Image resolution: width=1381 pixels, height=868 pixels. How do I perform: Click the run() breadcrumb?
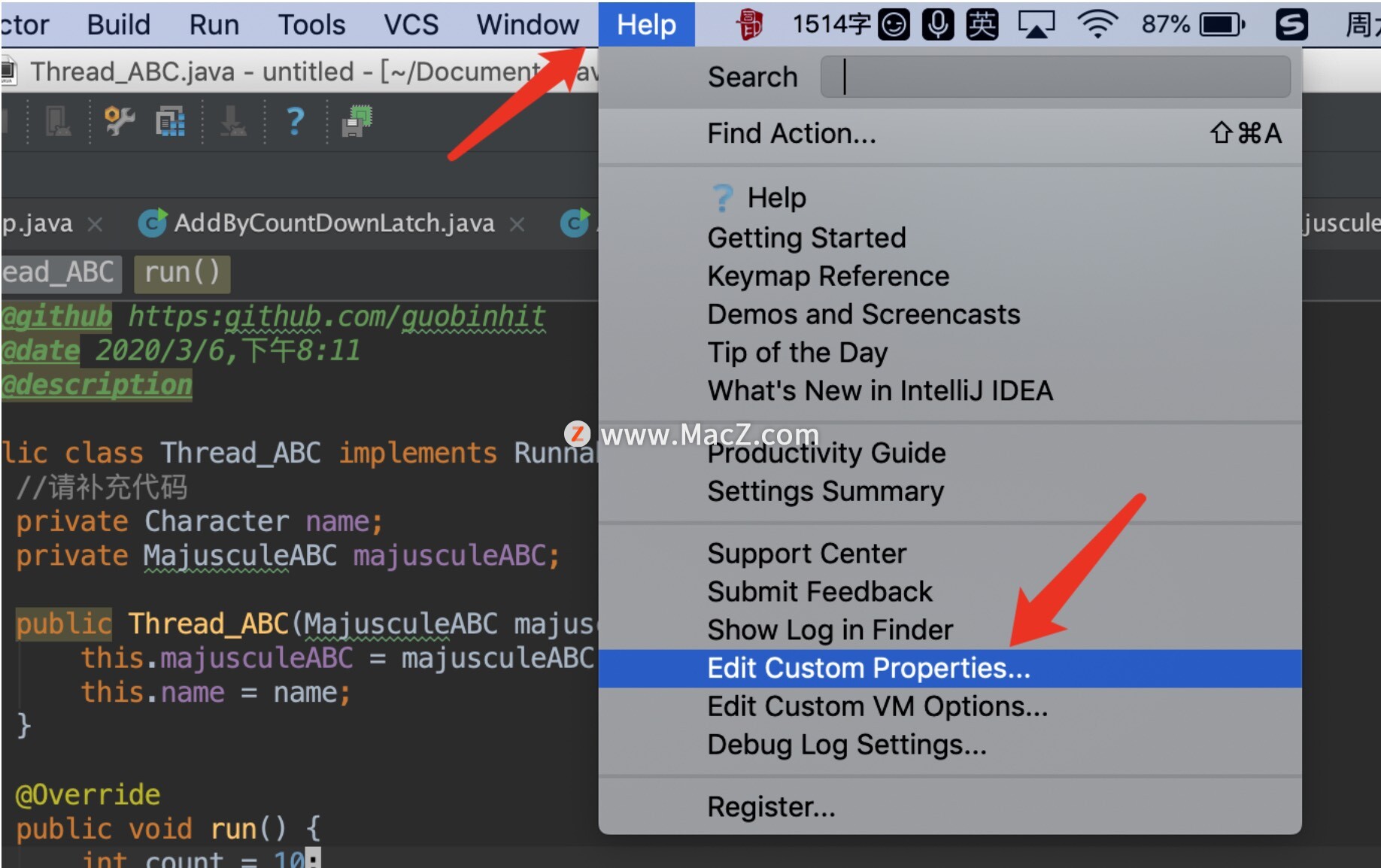coord(182,273)
